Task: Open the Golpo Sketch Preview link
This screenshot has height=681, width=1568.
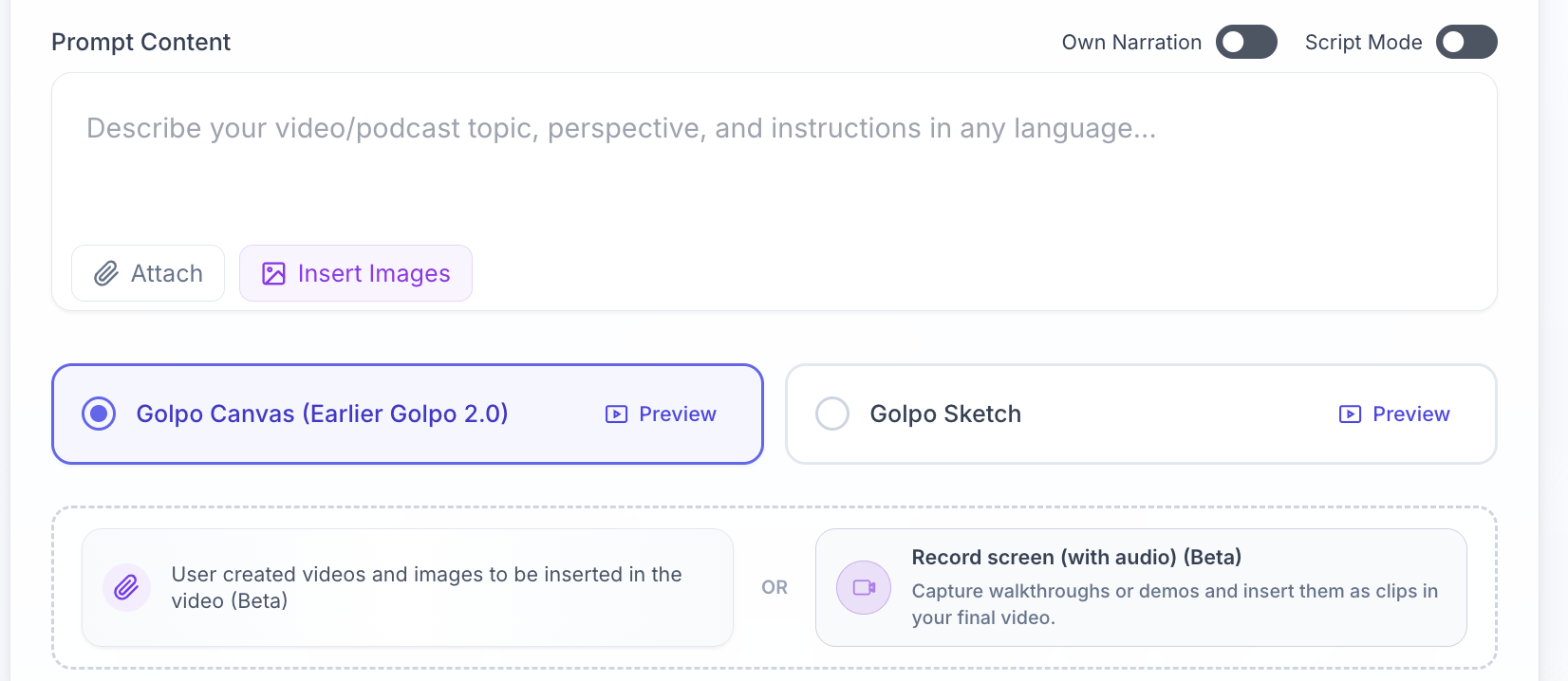Action: pyautogui.click(x=1411, y=414)
